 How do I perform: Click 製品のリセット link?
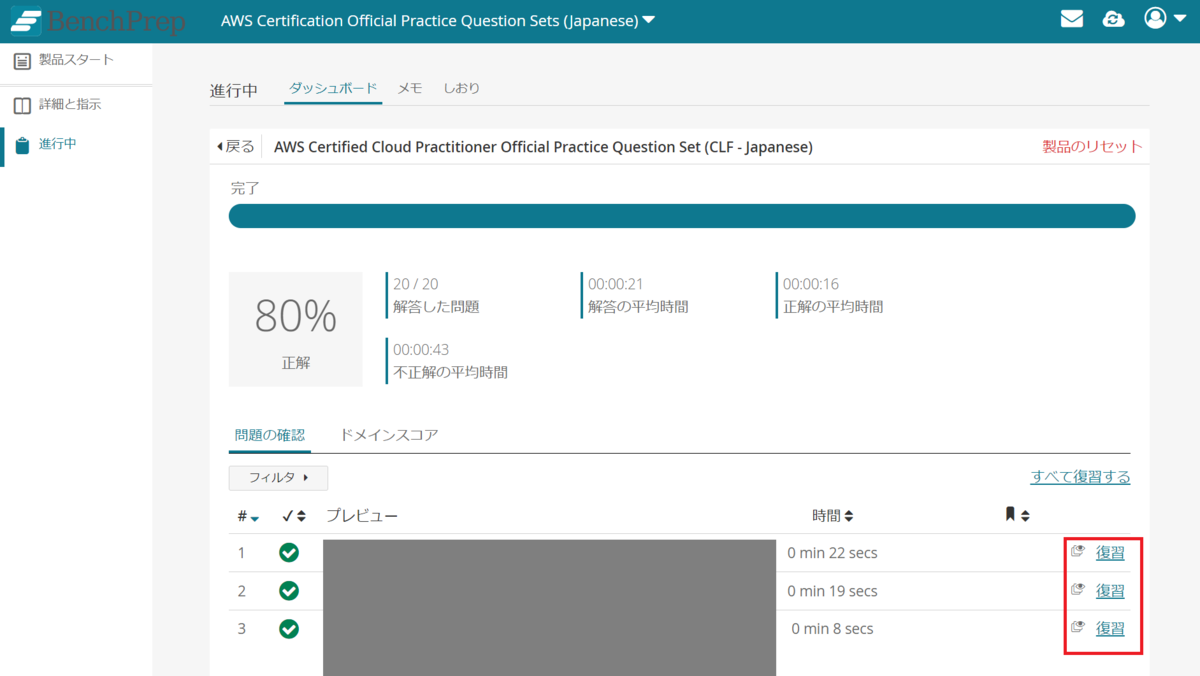1092,147
